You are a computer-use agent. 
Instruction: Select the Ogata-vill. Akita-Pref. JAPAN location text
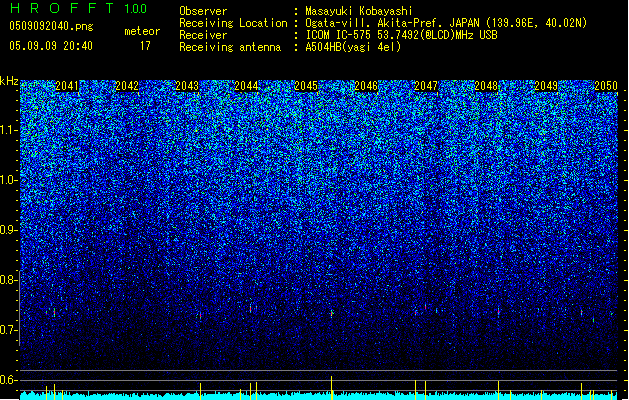[x=446, y=23]
